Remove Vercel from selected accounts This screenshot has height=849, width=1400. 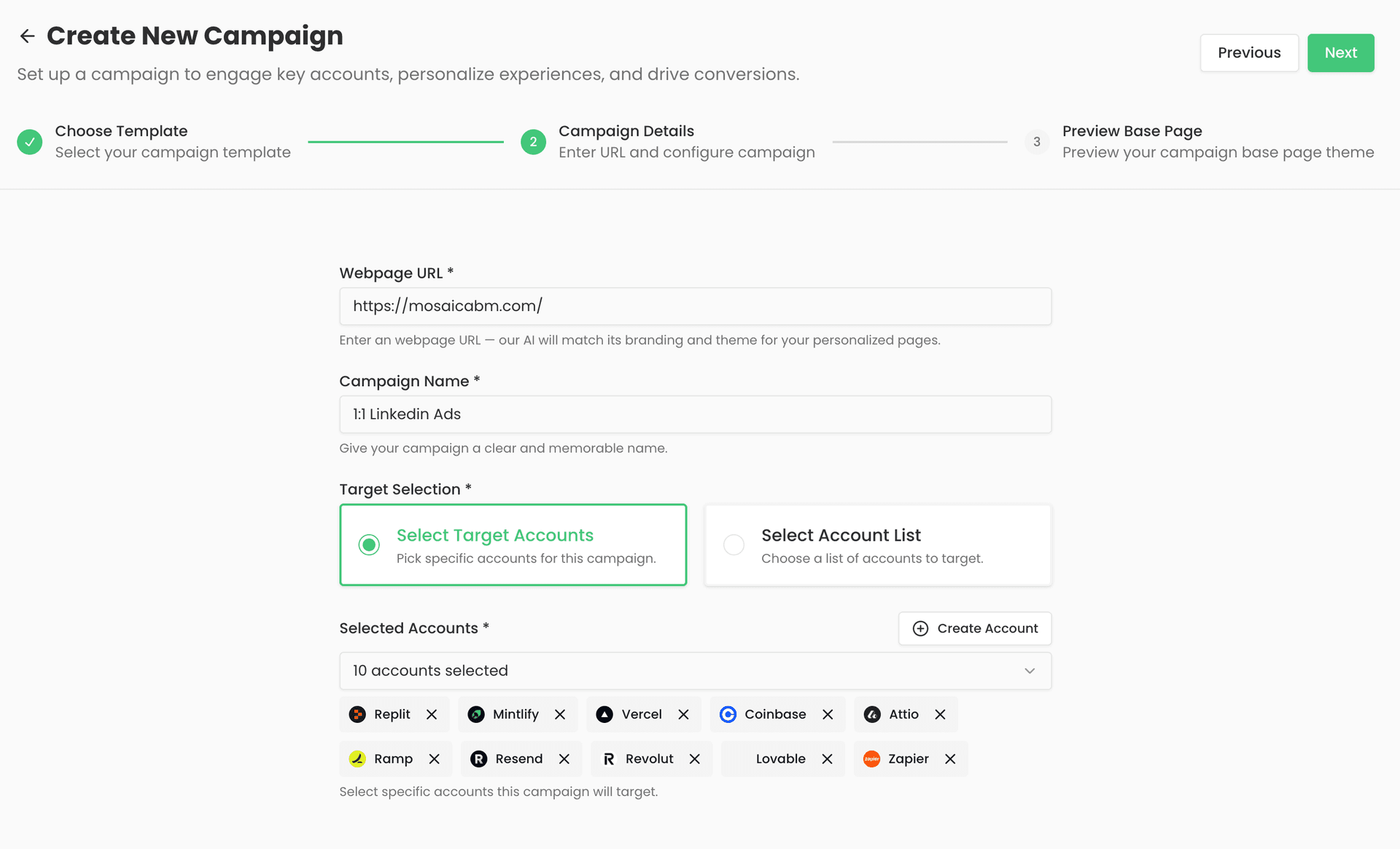[683, 714]
